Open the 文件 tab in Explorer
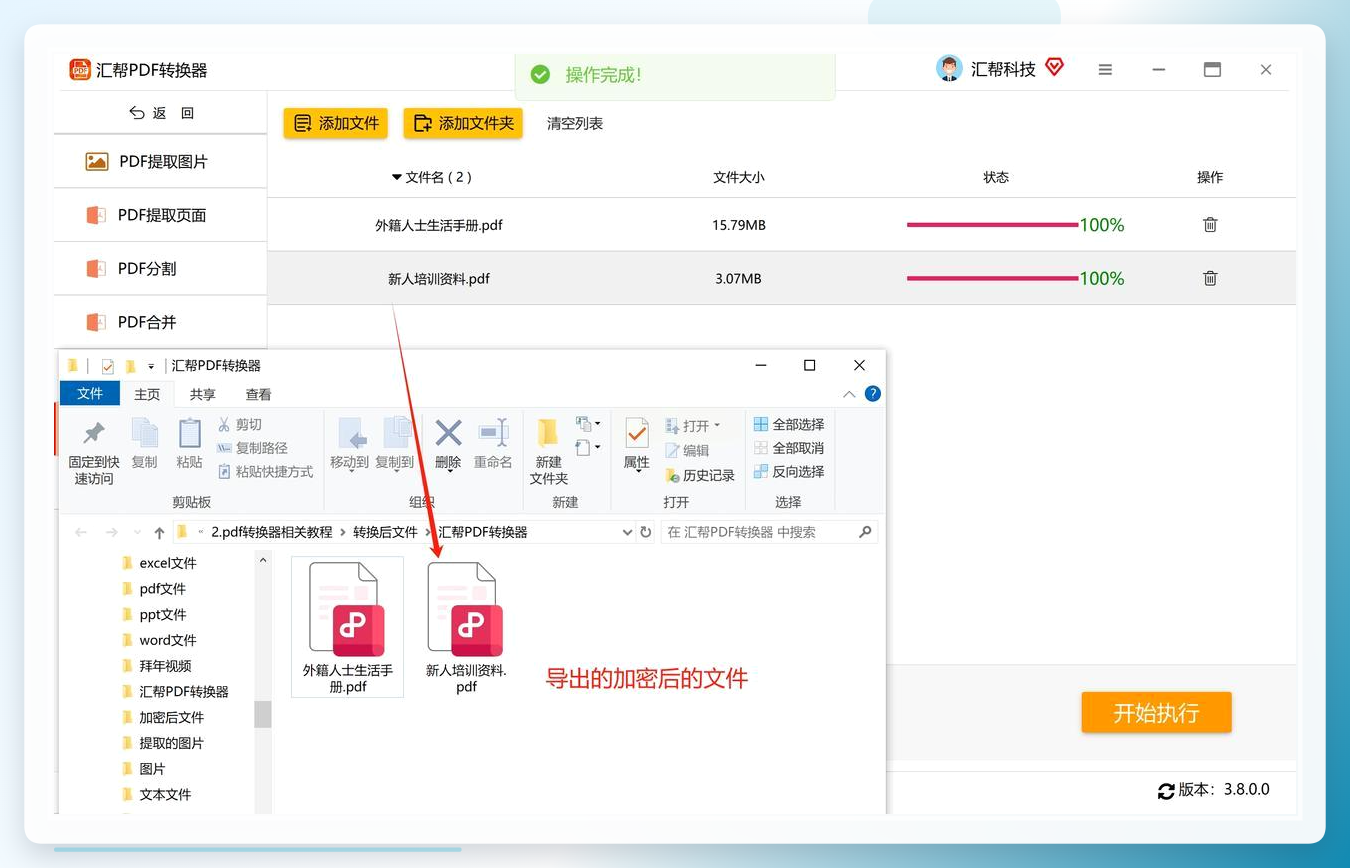This screenshot has height=868, width=1350. (90, 394)
